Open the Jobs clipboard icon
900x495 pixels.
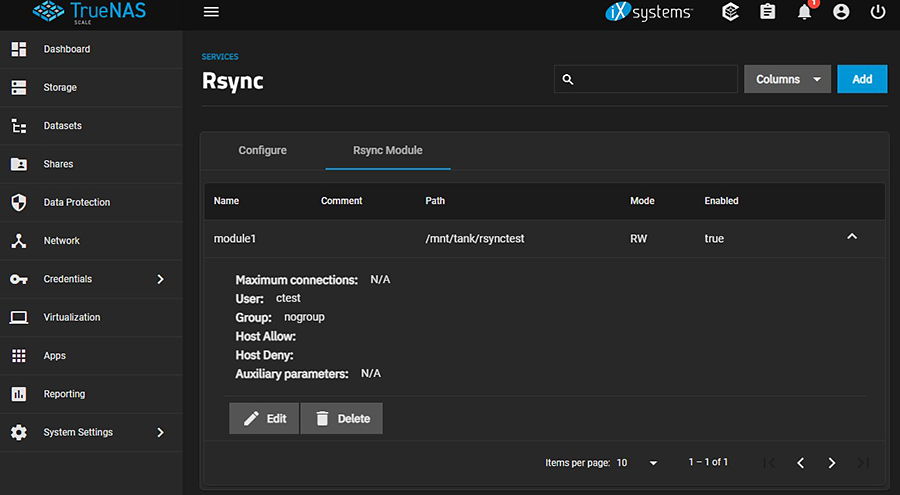coord(767,12)
